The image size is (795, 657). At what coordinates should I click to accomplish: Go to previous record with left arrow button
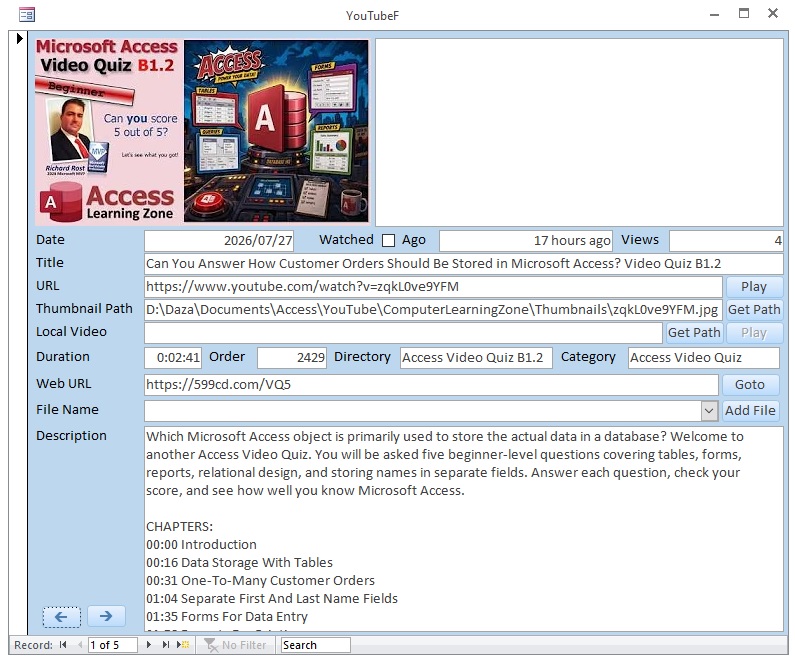pos(61,616)
